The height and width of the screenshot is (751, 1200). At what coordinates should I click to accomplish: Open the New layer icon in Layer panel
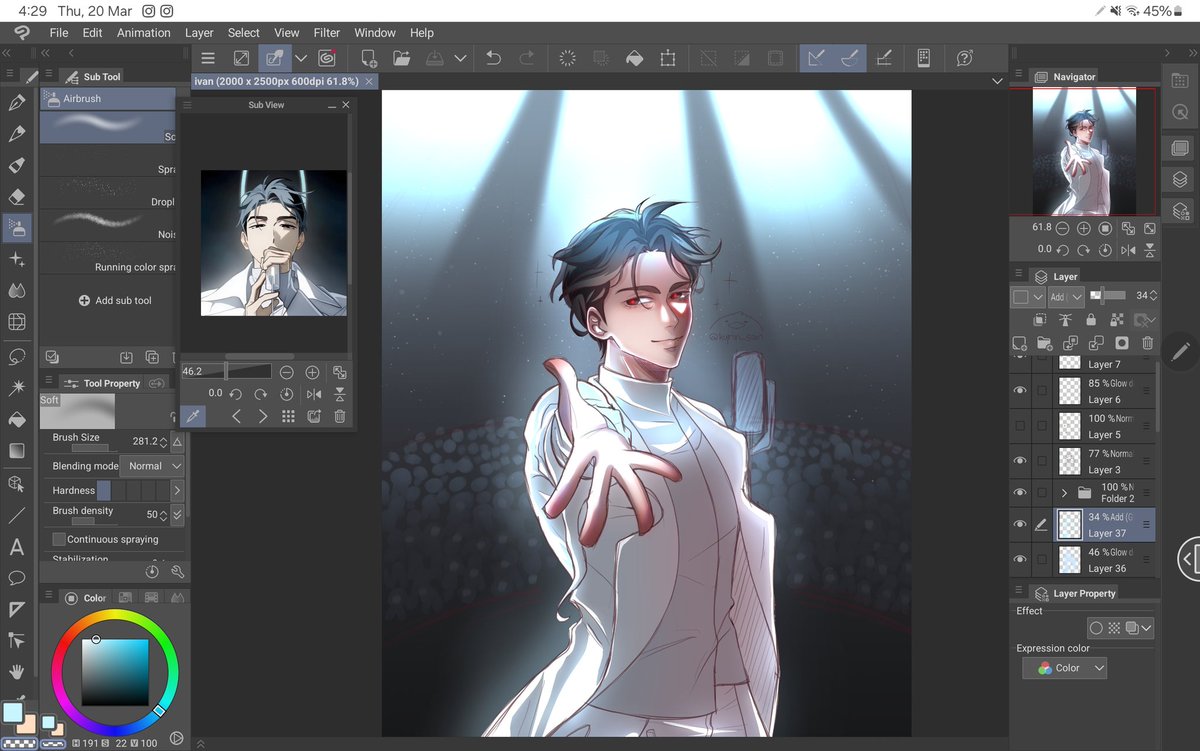point(1021,343)
